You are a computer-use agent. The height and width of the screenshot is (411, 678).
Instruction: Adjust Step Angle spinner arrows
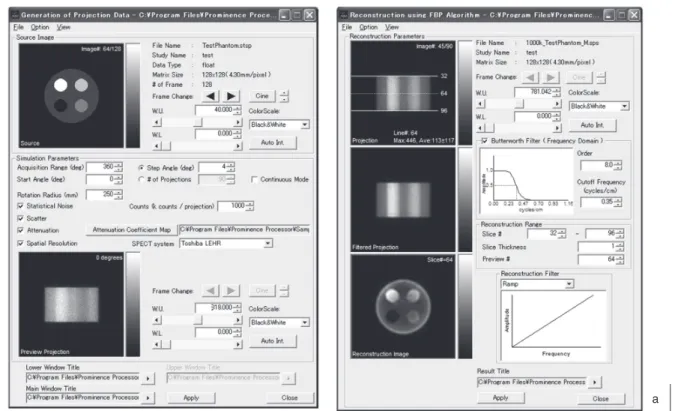click(x=230, y=167)
